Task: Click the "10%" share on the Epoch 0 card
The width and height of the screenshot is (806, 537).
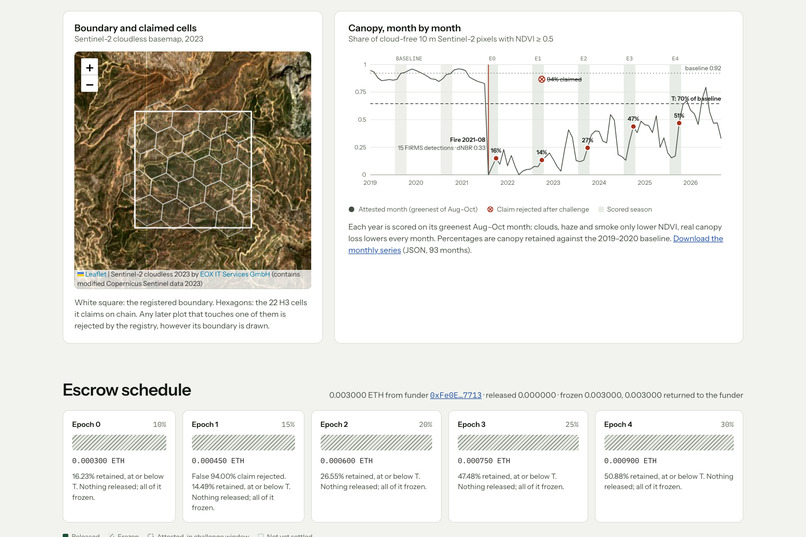Action: click(x=159, y=424)
